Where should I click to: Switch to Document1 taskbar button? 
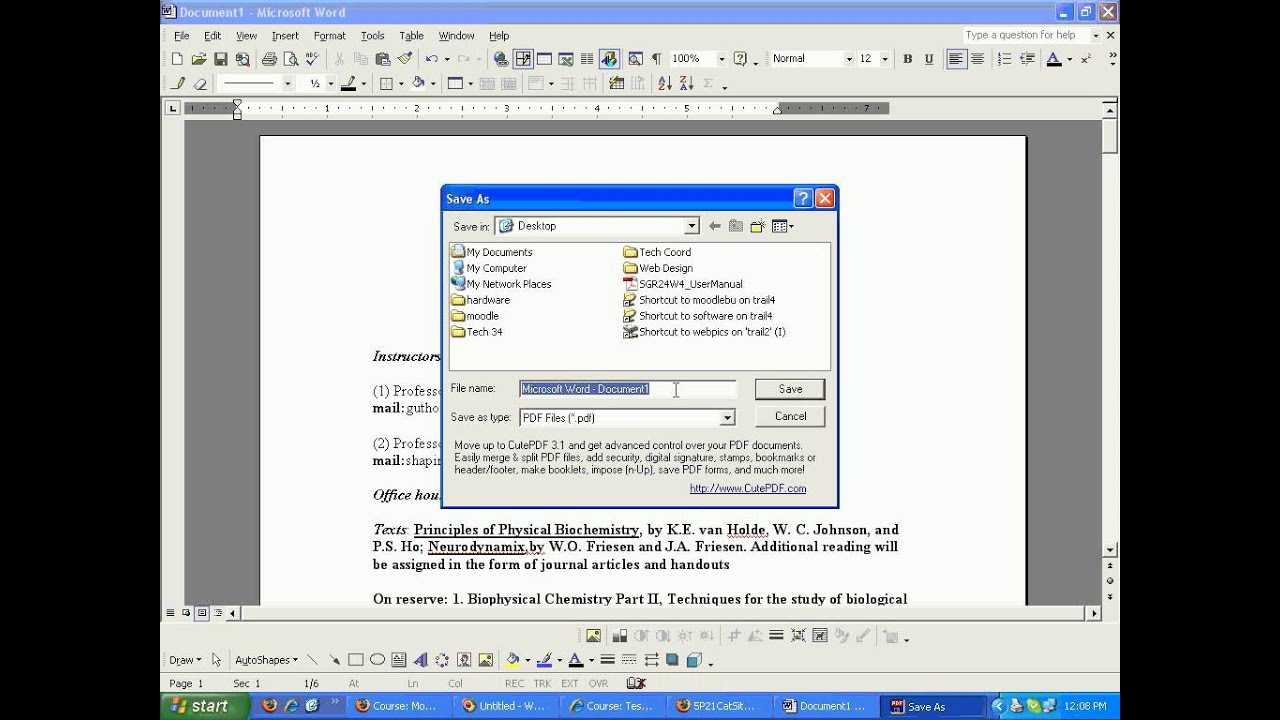(x=825, y=706)
